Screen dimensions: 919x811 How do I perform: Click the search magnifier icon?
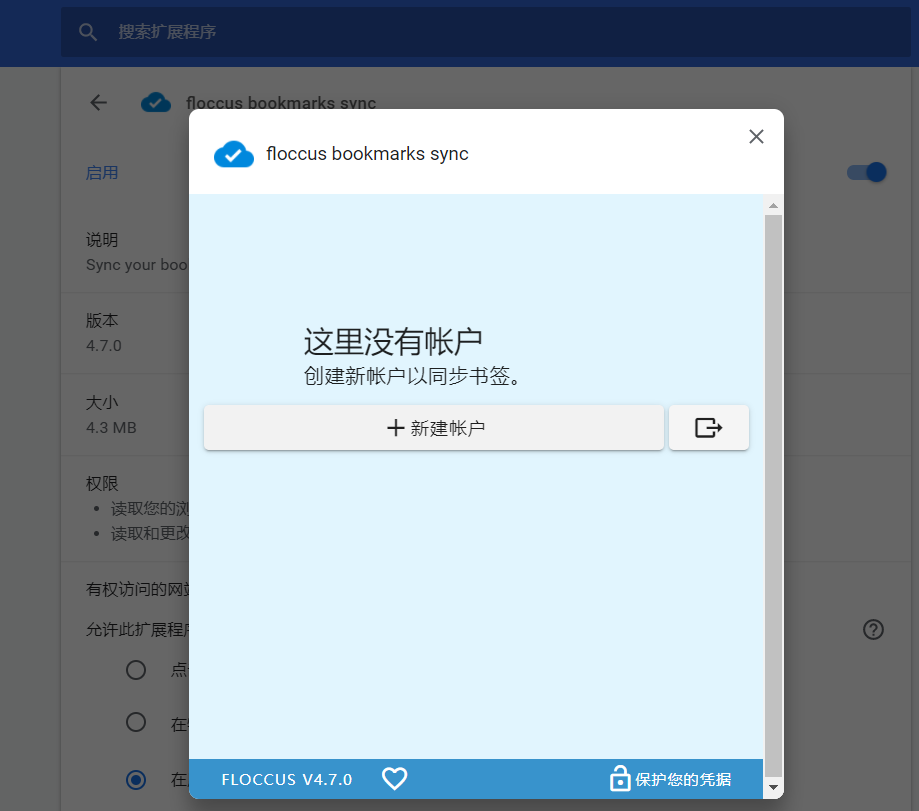tap(88, 32)
